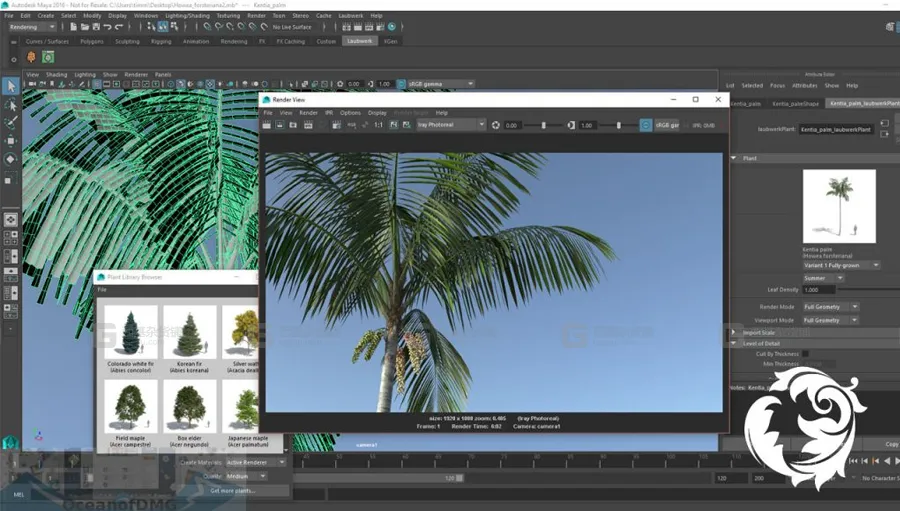Viewport: 900px width, 511px height.
Task: Toggle the Render View RGB channels icon
Action: pyautogui.click(x=351, y=125)
